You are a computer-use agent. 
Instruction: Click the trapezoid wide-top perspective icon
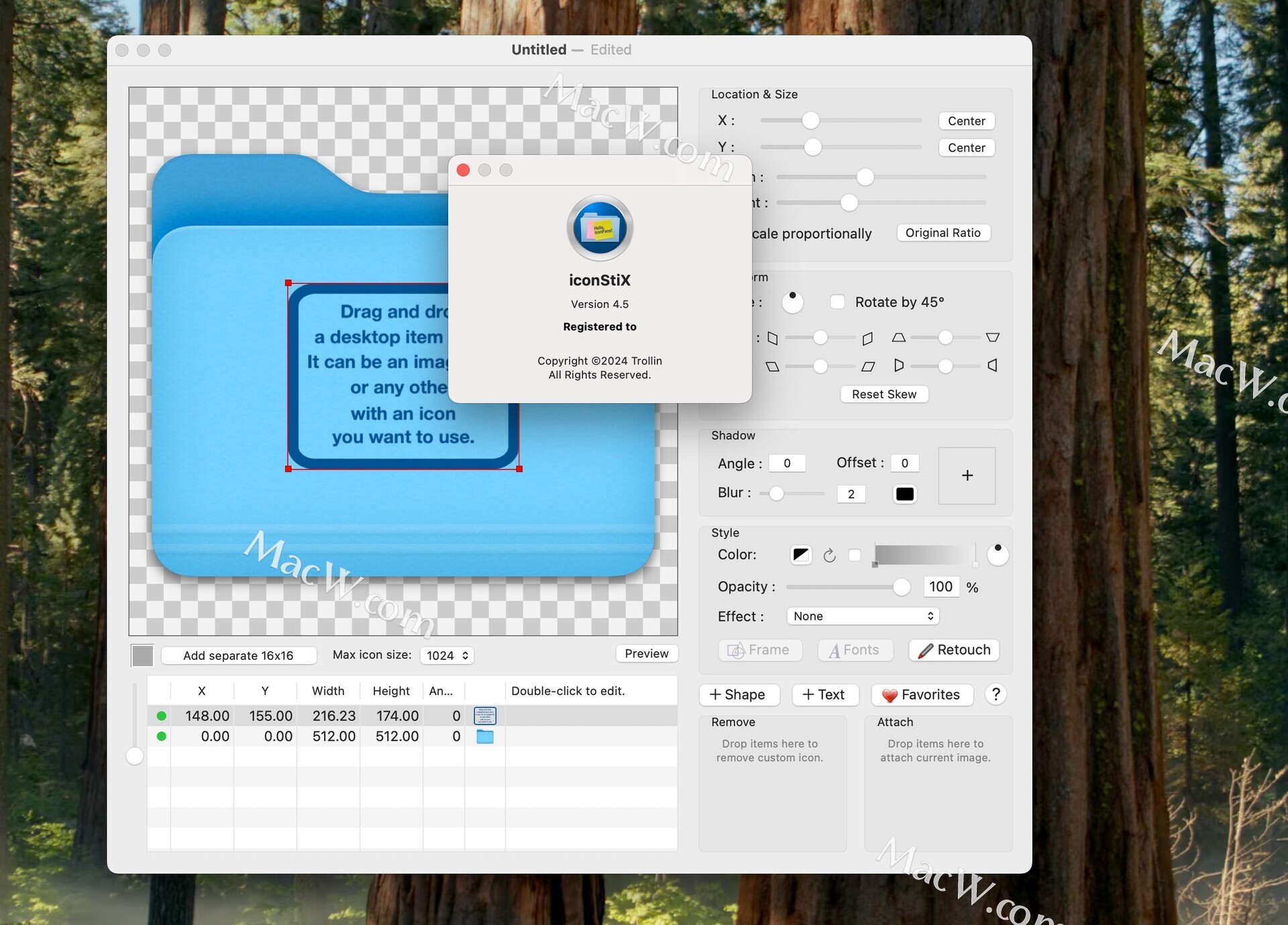(993, 337)
